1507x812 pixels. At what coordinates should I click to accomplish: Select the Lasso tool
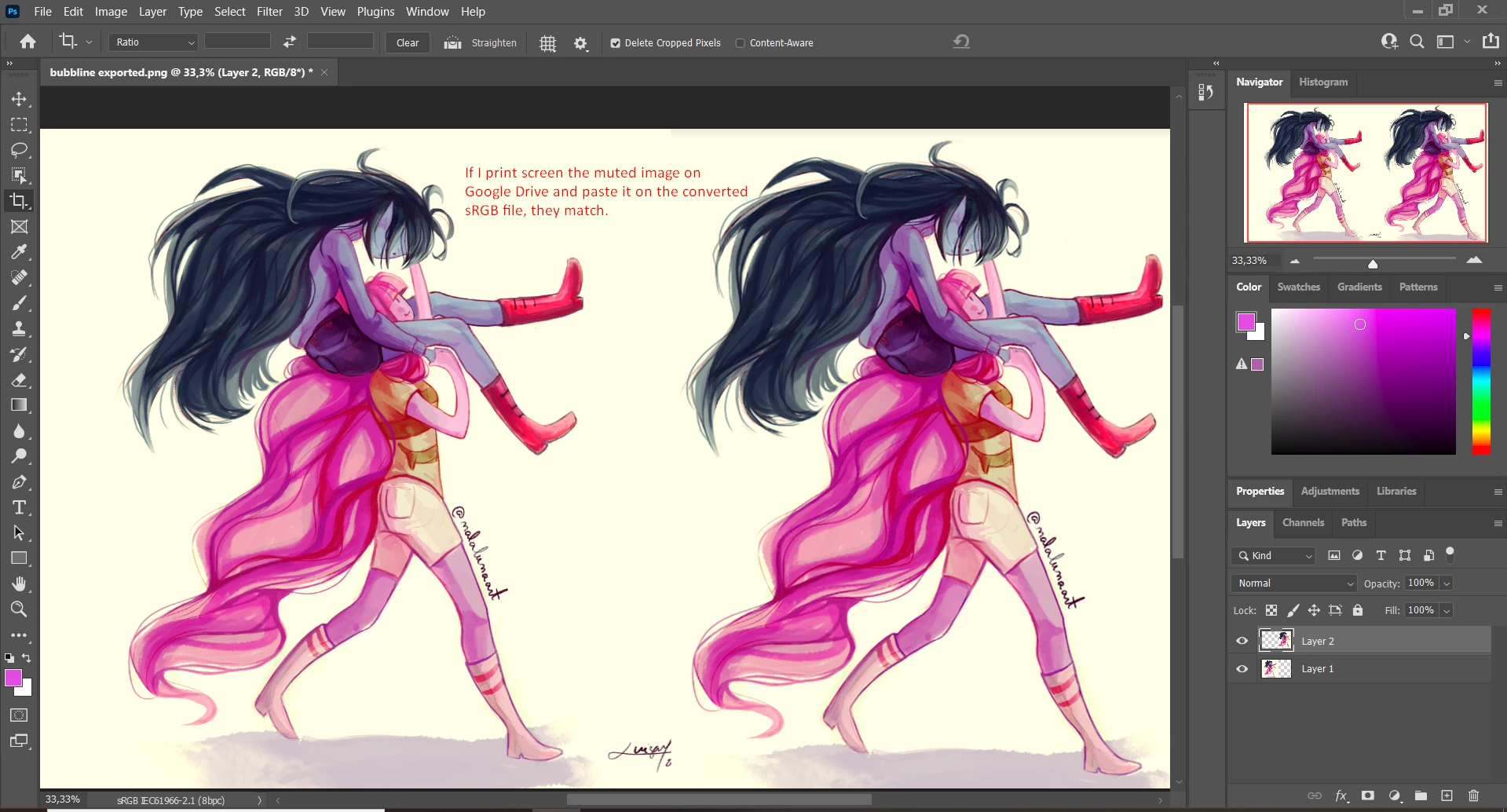(19, 150)
